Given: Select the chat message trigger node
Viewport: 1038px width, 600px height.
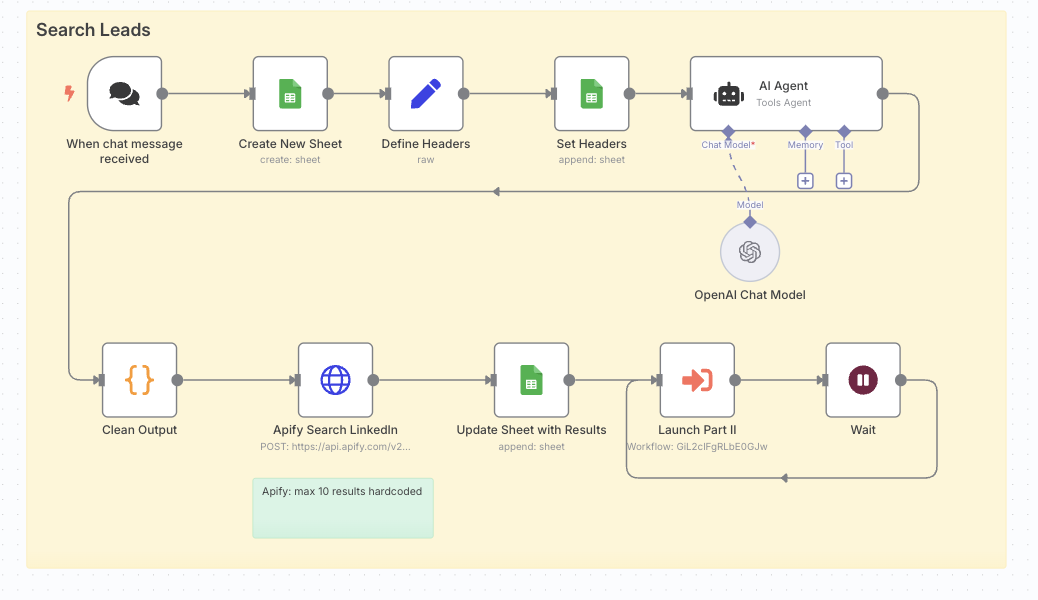Looking at the screenshot, I should pos(124,94).
